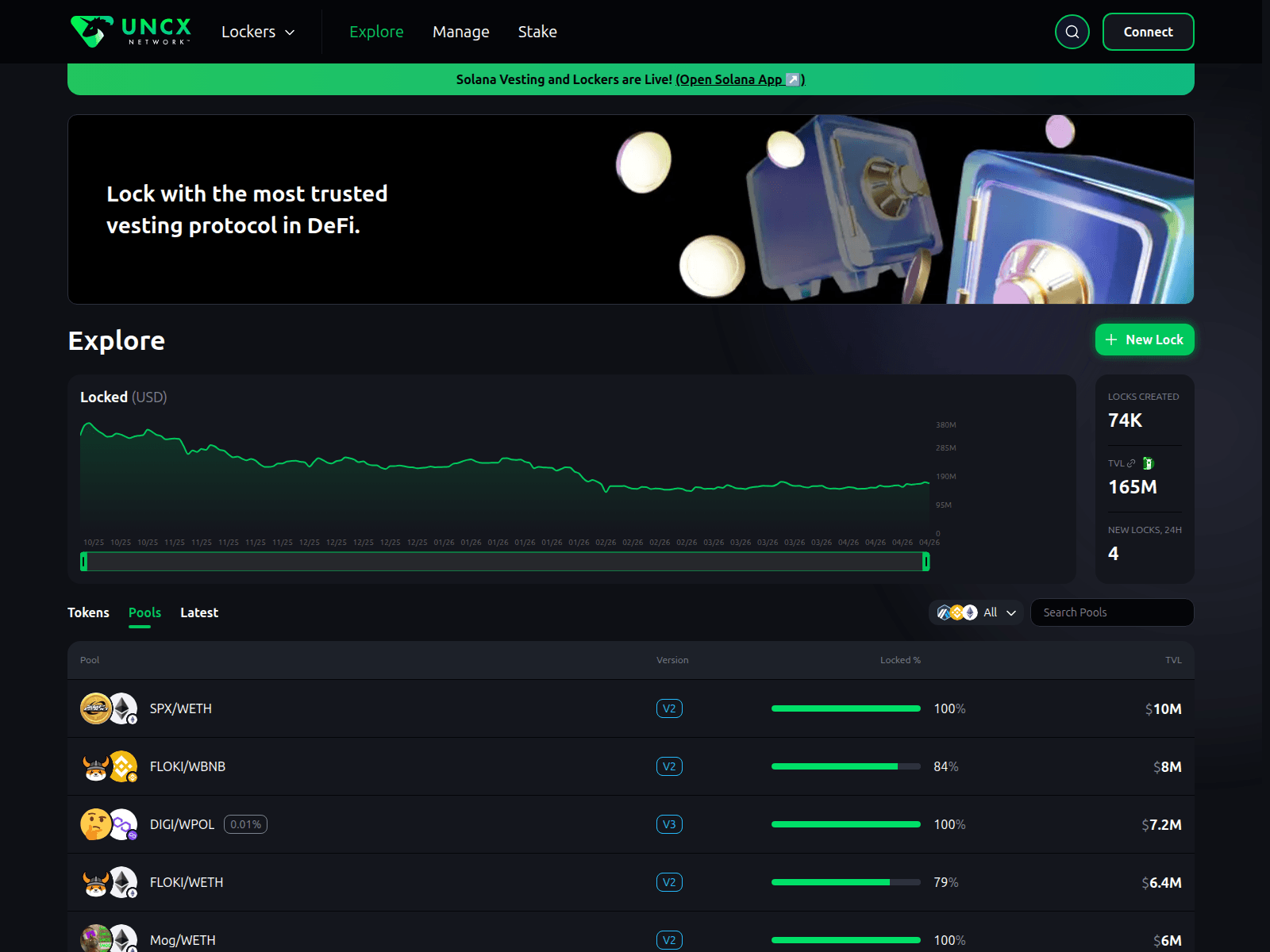Image resolution: width=1270 pixels, height=952 pixels.
Task: Select the Pools tab
Action: click(x=144, y=612)
